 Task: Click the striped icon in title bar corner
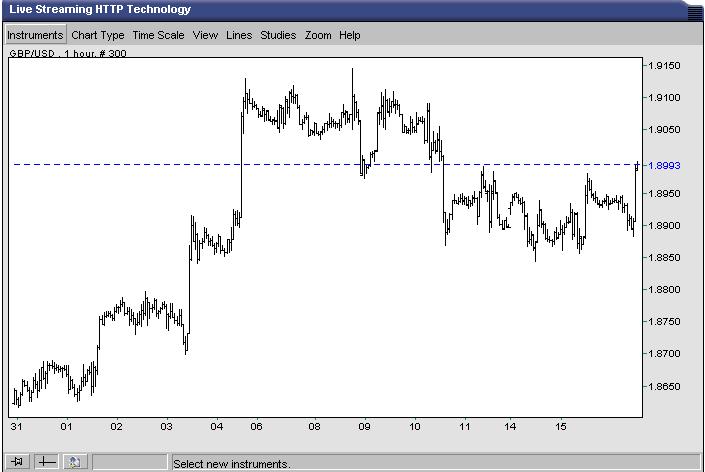pos(695,12)
